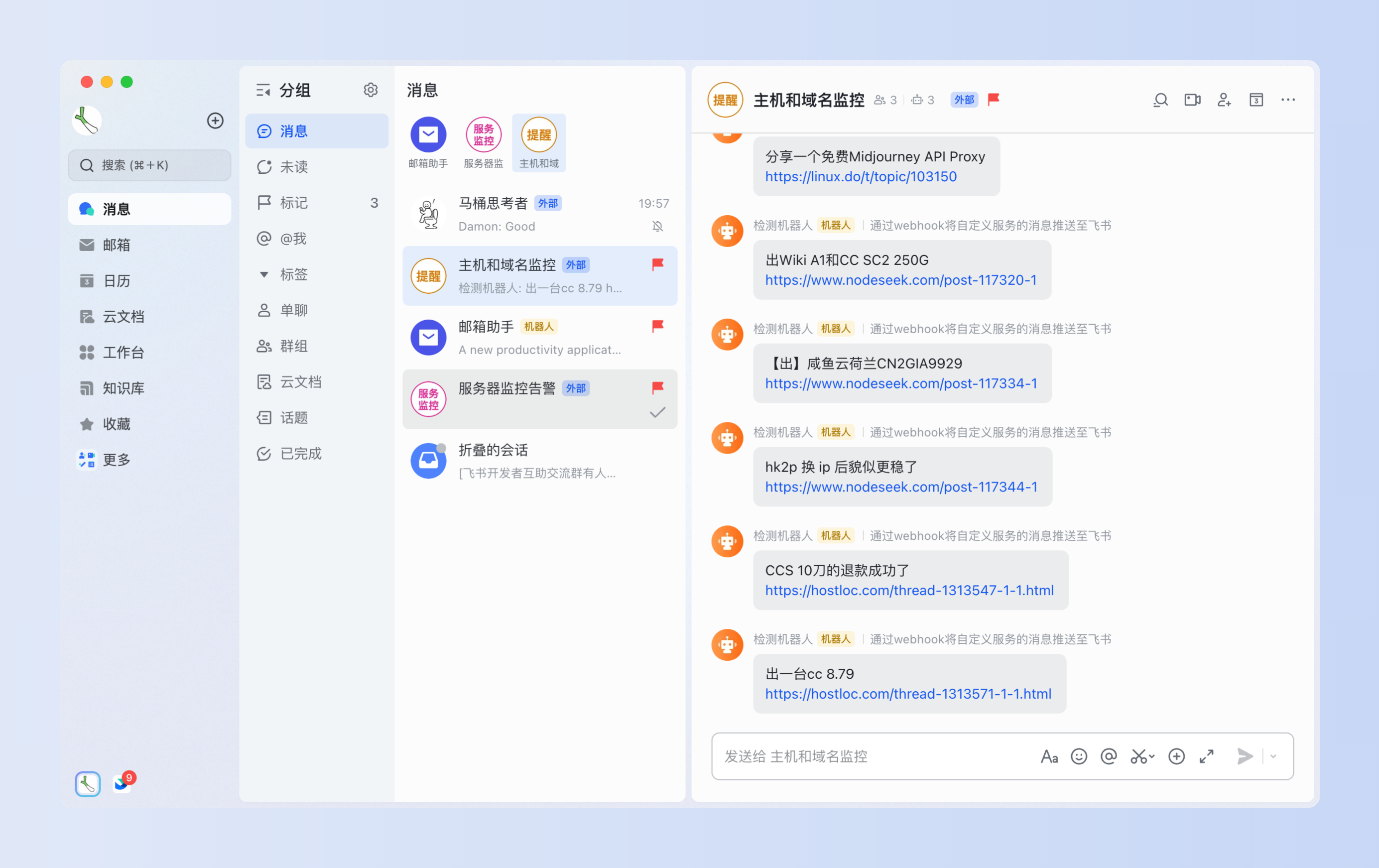Viewport: 1379px width, 868px height.
Task: Select 云文档 filter in 分组 panel
Action: click(317, 382)
